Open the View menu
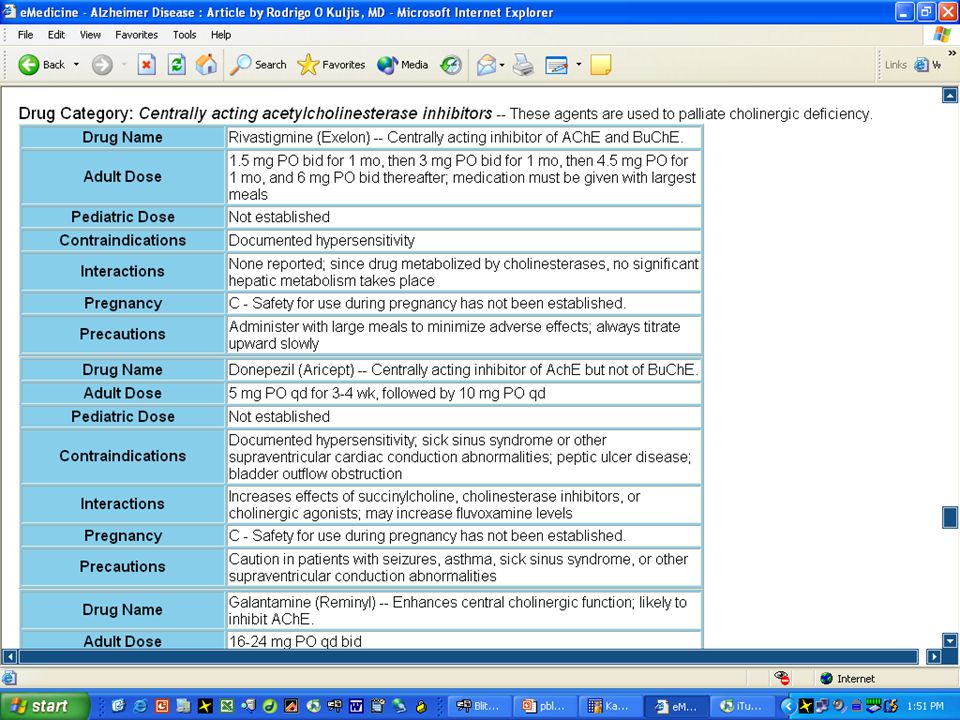Image resolution: width=960 pixels, height=720 pixels. click(90, 35)
